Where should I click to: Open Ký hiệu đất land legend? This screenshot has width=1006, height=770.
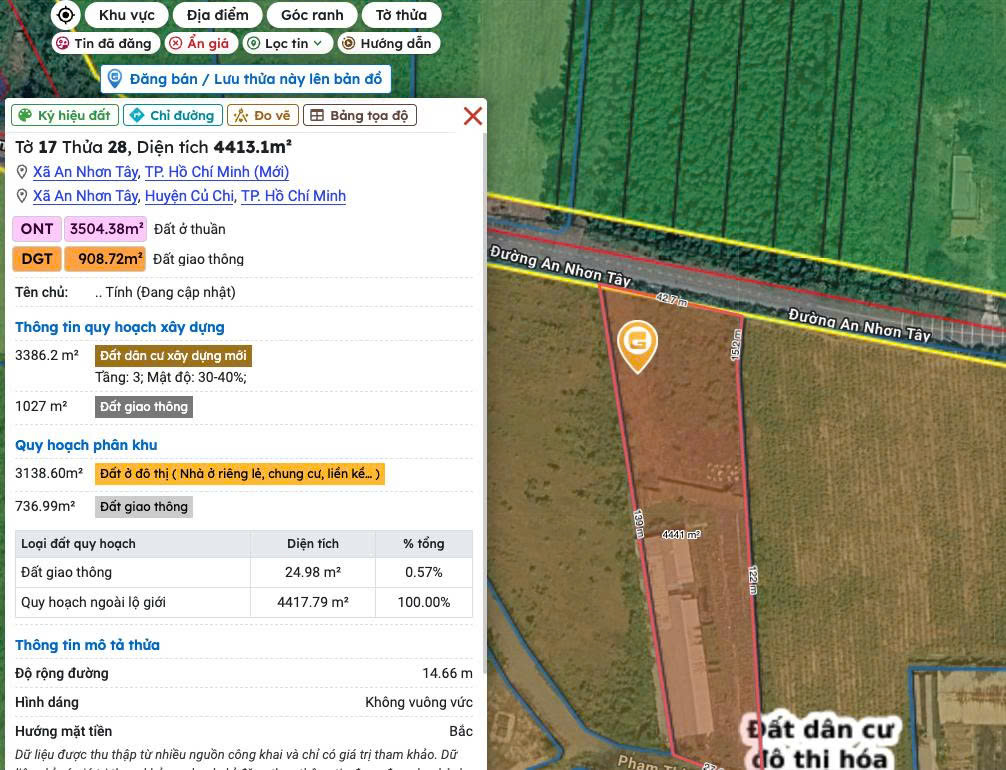[65, 116]
